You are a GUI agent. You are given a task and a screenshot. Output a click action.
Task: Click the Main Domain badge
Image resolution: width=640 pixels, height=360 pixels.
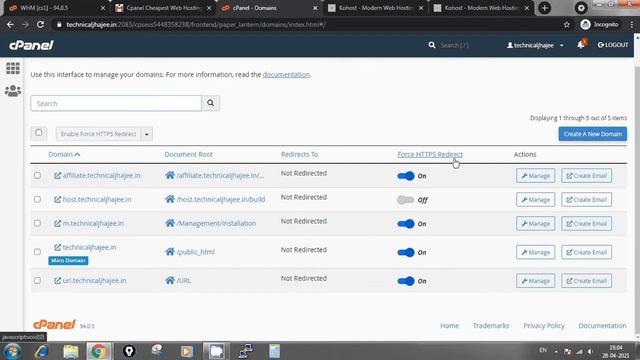click(x=68, y=260)
